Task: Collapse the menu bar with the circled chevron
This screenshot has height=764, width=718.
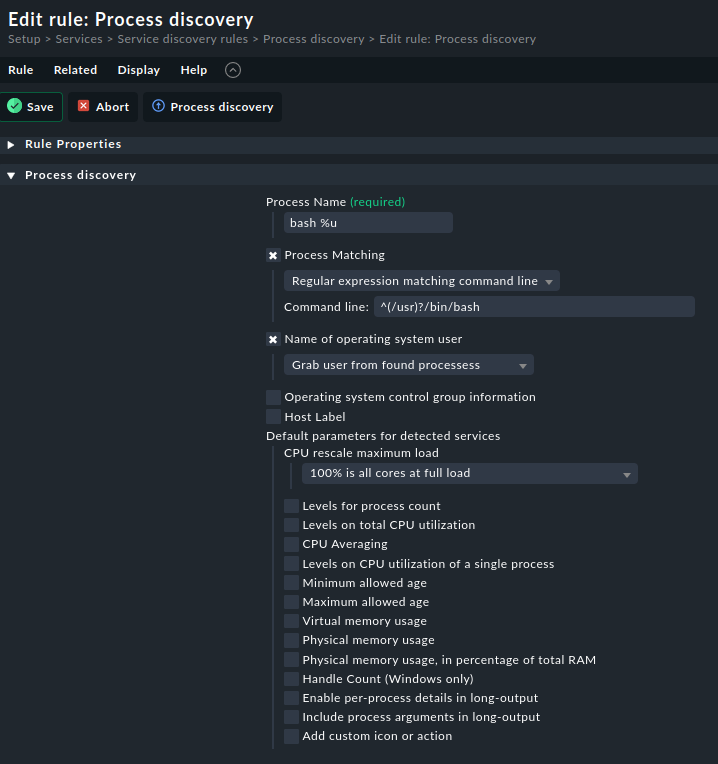Action: click(233, 70)
